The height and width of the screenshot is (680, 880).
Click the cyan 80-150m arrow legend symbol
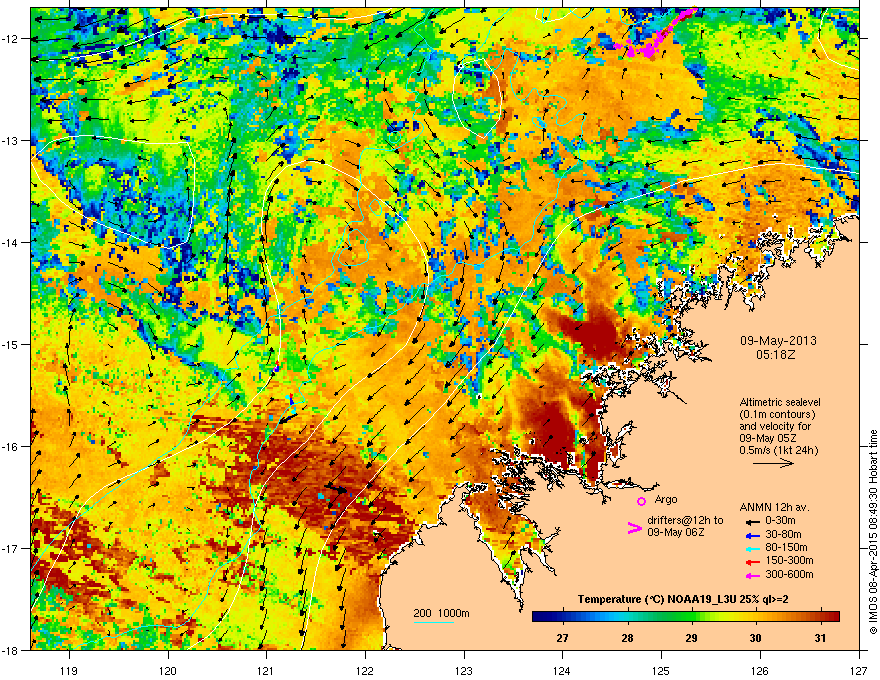point(753,549)
